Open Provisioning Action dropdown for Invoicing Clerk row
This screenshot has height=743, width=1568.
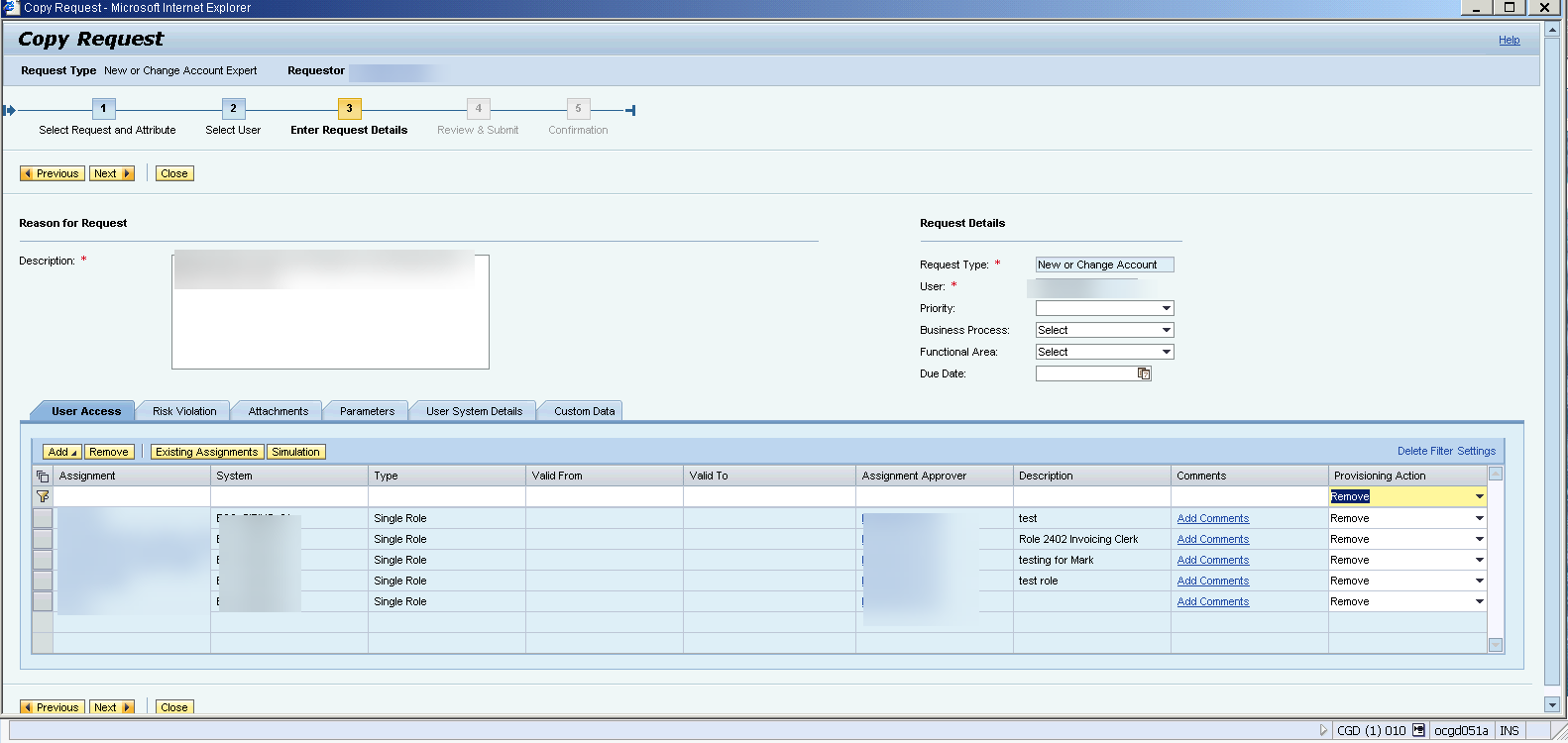click(1479, 539)
